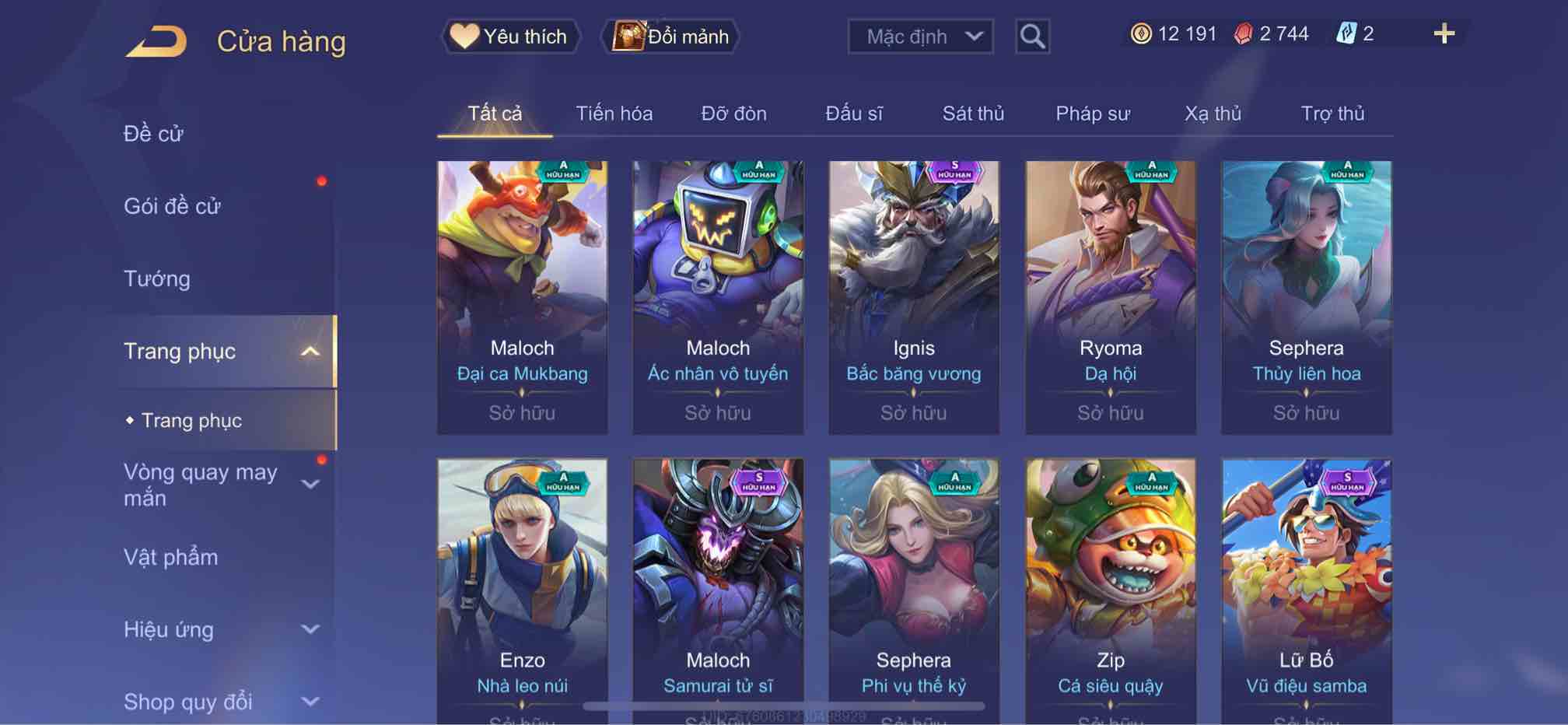Click the heart icon in Yêu thích
Screen dimensions: 1568x725
(x=464, y=37)
